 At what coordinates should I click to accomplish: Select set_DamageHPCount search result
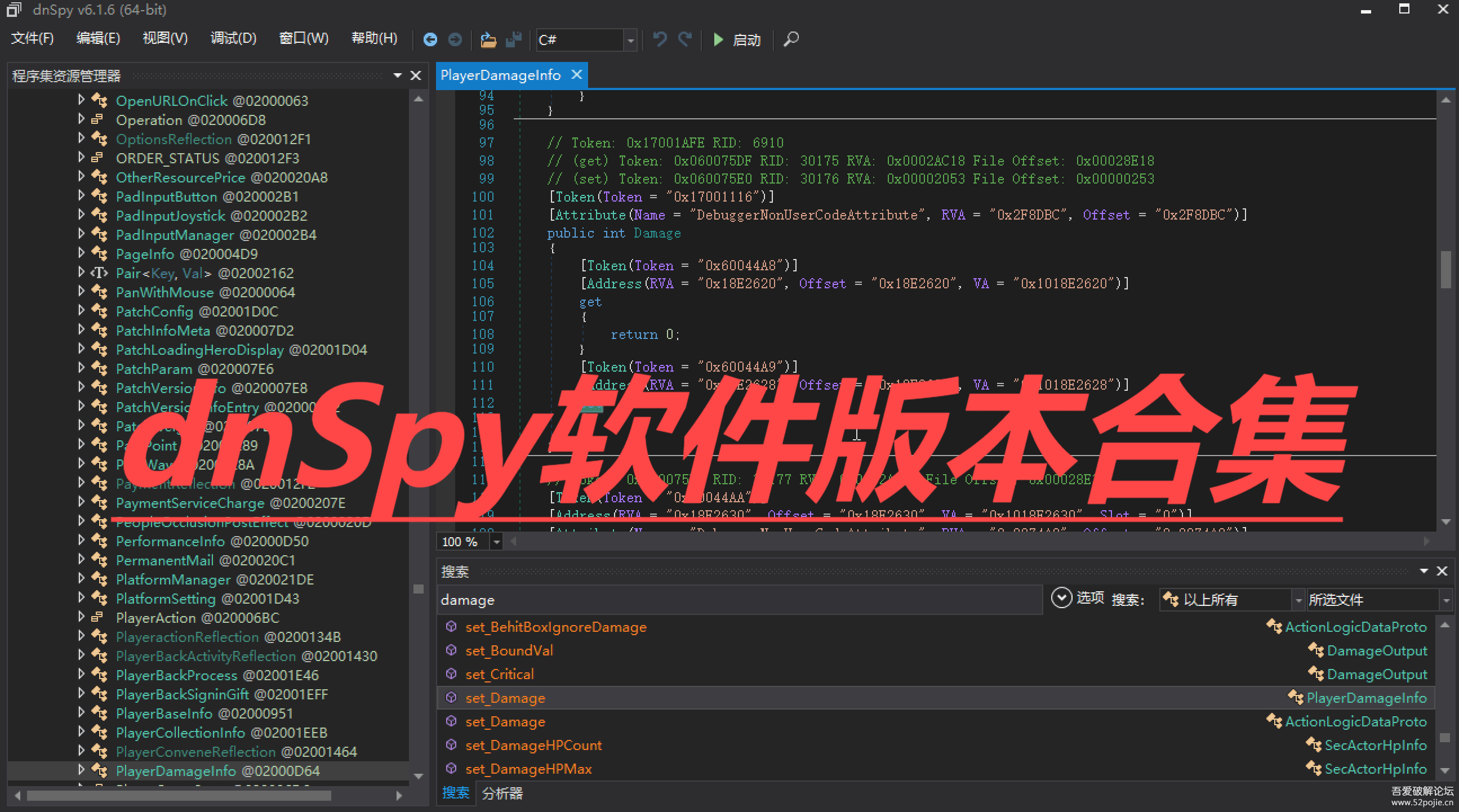coord(533,745)
